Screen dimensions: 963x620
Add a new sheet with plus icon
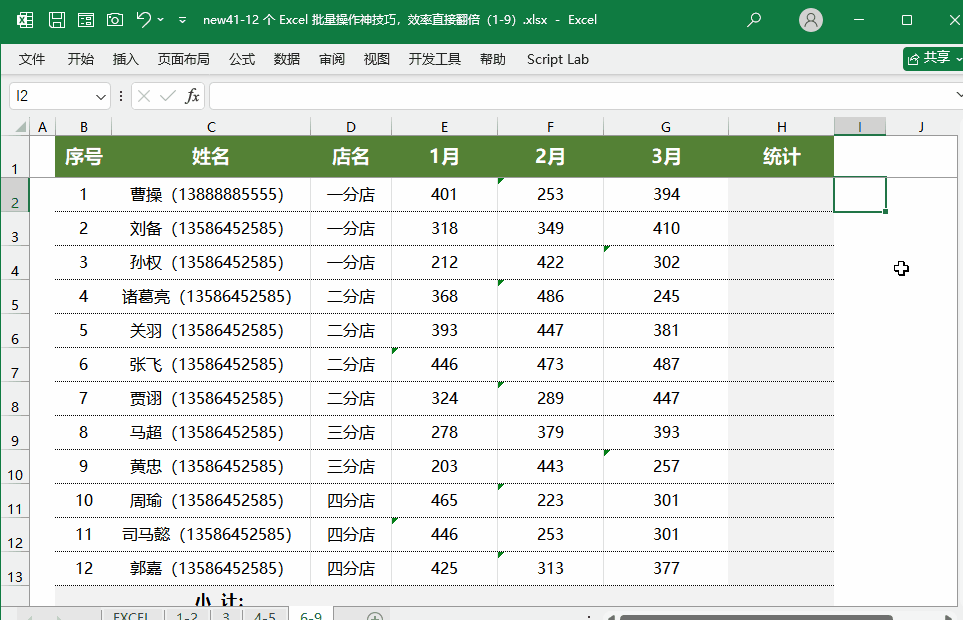(x=375, y=616)
